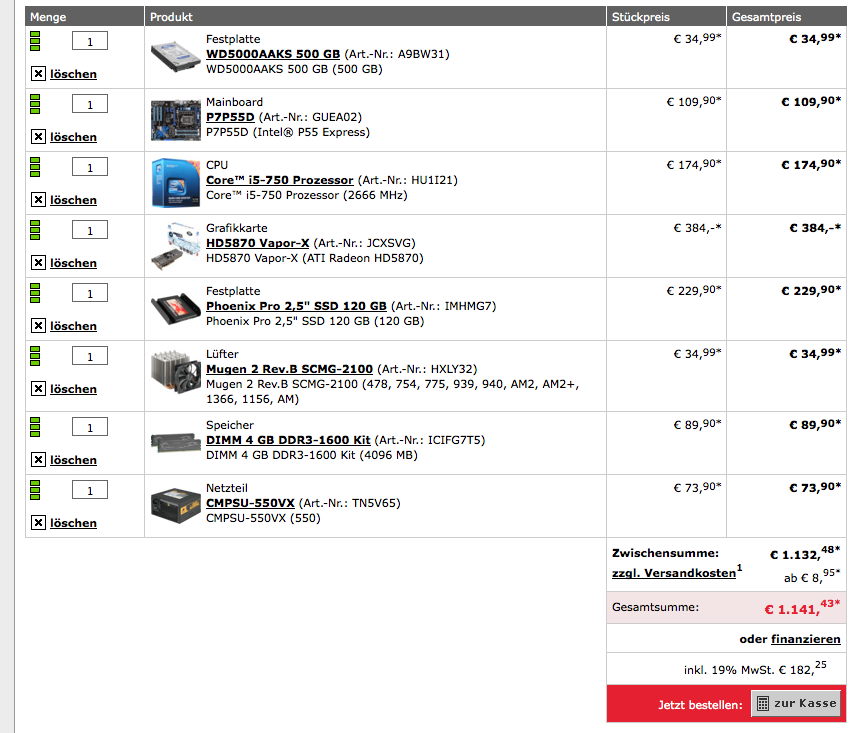The height and width of the screenshot is (733, 860).
Task: Click quantity field for CMPSU-550VX
Action: click(x=90, y=490)
